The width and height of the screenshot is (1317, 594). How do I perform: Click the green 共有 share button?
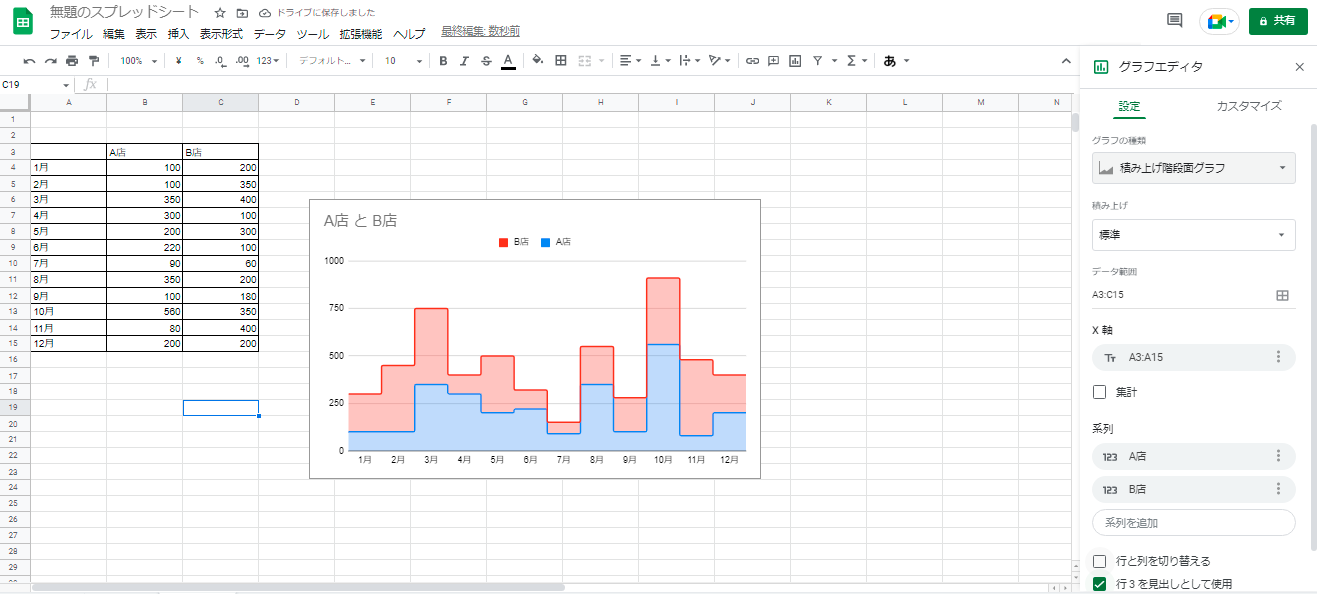(x=1277, y=21)
